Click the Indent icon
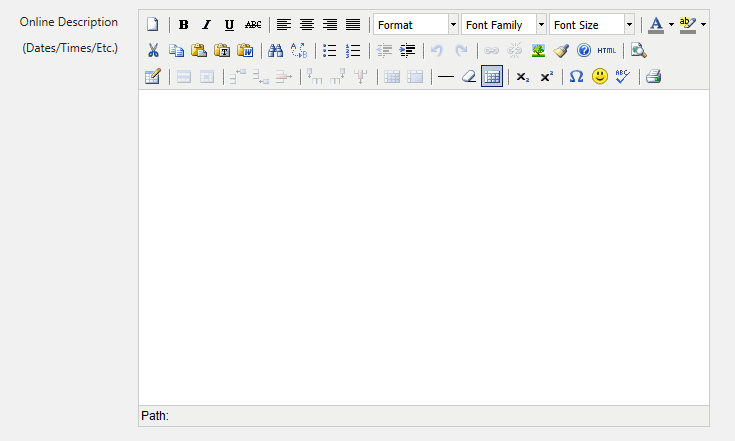This screenshot has width=735, height=441. click(407, 50)
